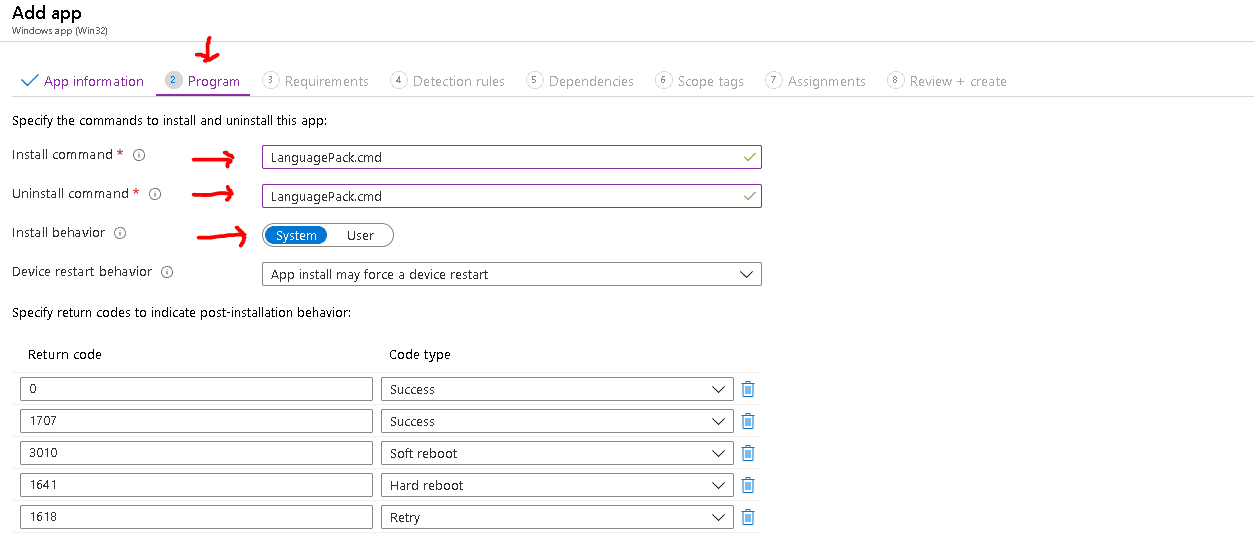1254x548 pixels.
Task: Show info tooltip for Install behavior
Action: pyautogui.click(x=120, y=233)
